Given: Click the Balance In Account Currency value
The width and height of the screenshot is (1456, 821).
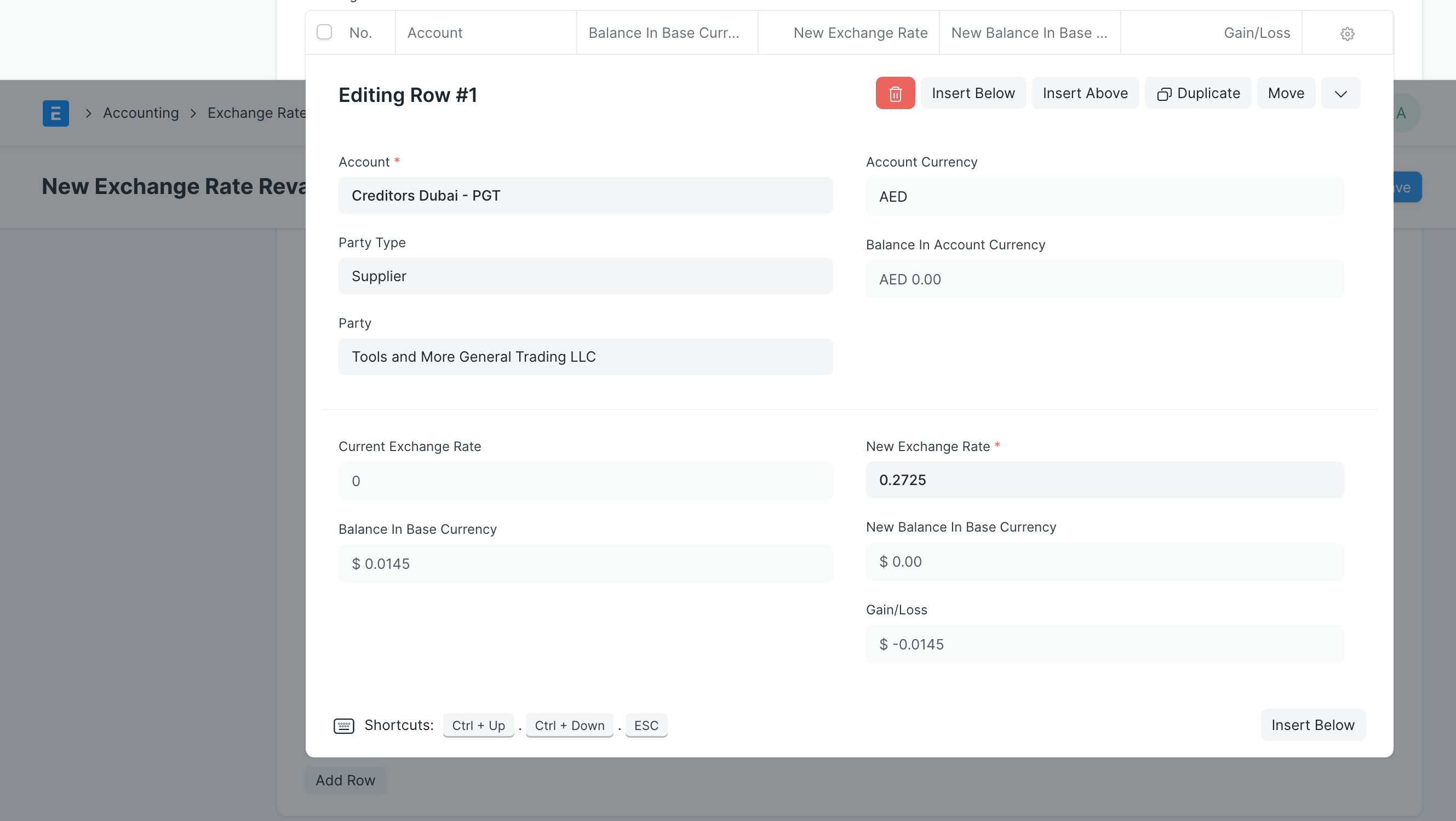Looking at the screenshot, I should click(1104, 280).
